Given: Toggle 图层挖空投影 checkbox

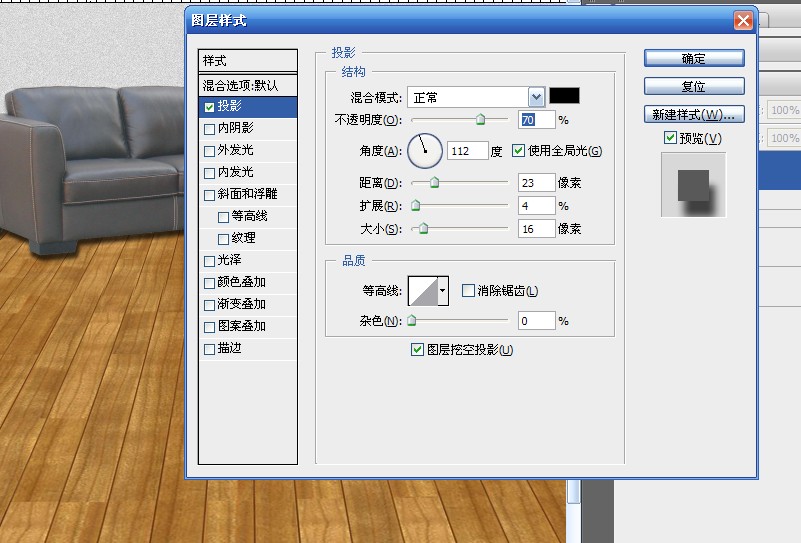Looking at the screenshot, I should click(x=417, y=349).
